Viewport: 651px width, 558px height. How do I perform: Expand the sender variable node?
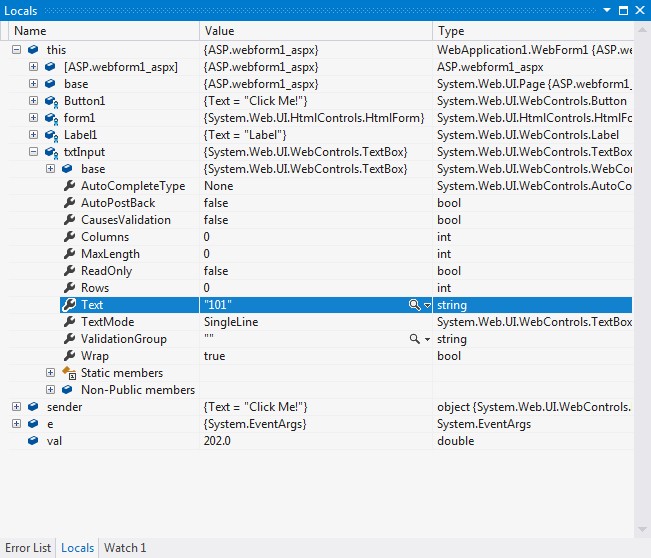16,407
